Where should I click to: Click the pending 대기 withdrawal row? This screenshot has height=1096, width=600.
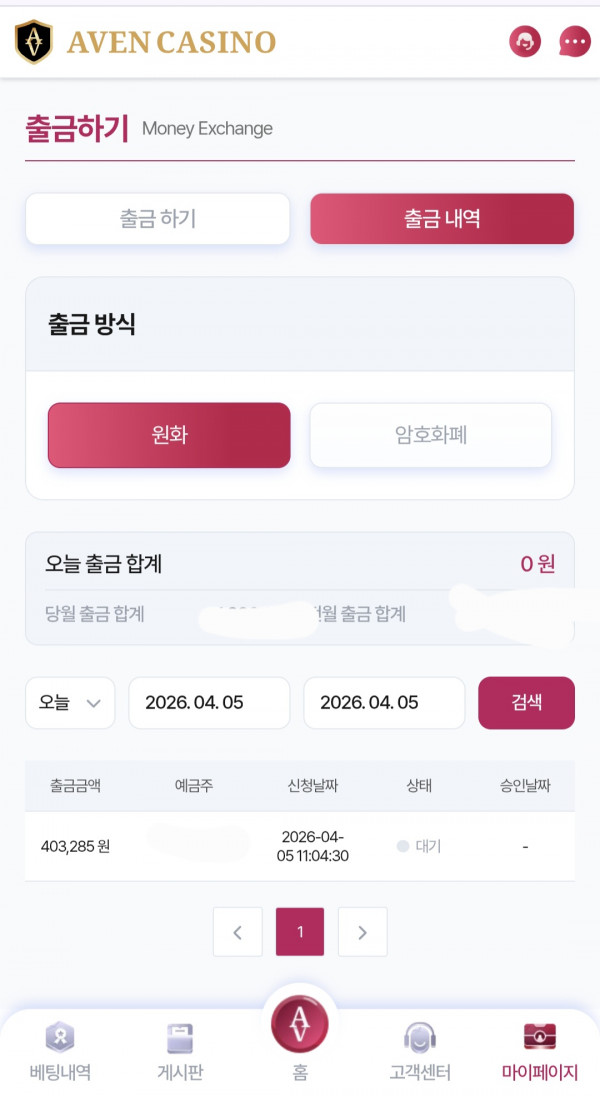[300, 846]
